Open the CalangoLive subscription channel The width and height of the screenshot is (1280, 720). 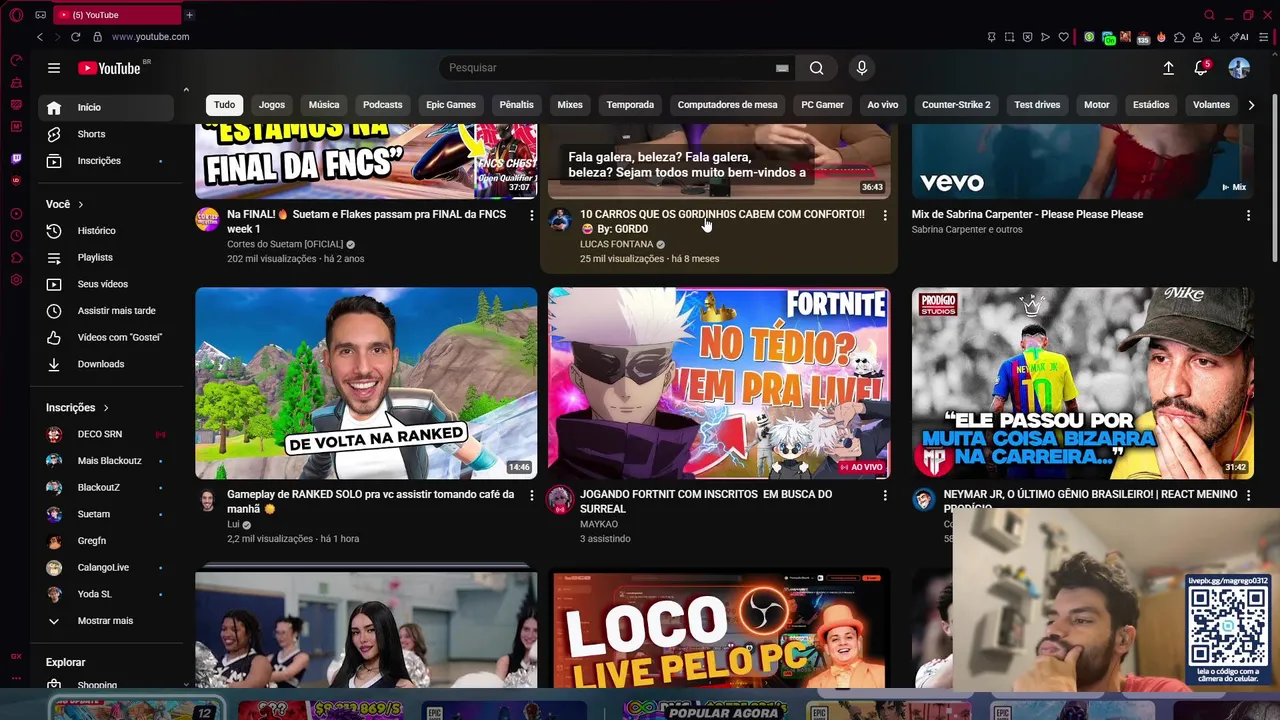click(106, 567)
